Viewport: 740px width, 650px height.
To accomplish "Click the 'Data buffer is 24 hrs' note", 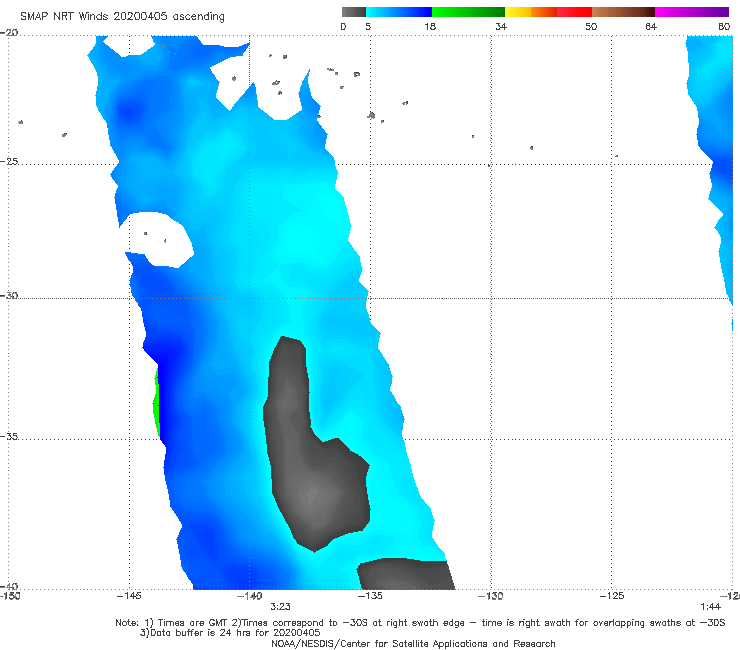I will pos(230,633).
